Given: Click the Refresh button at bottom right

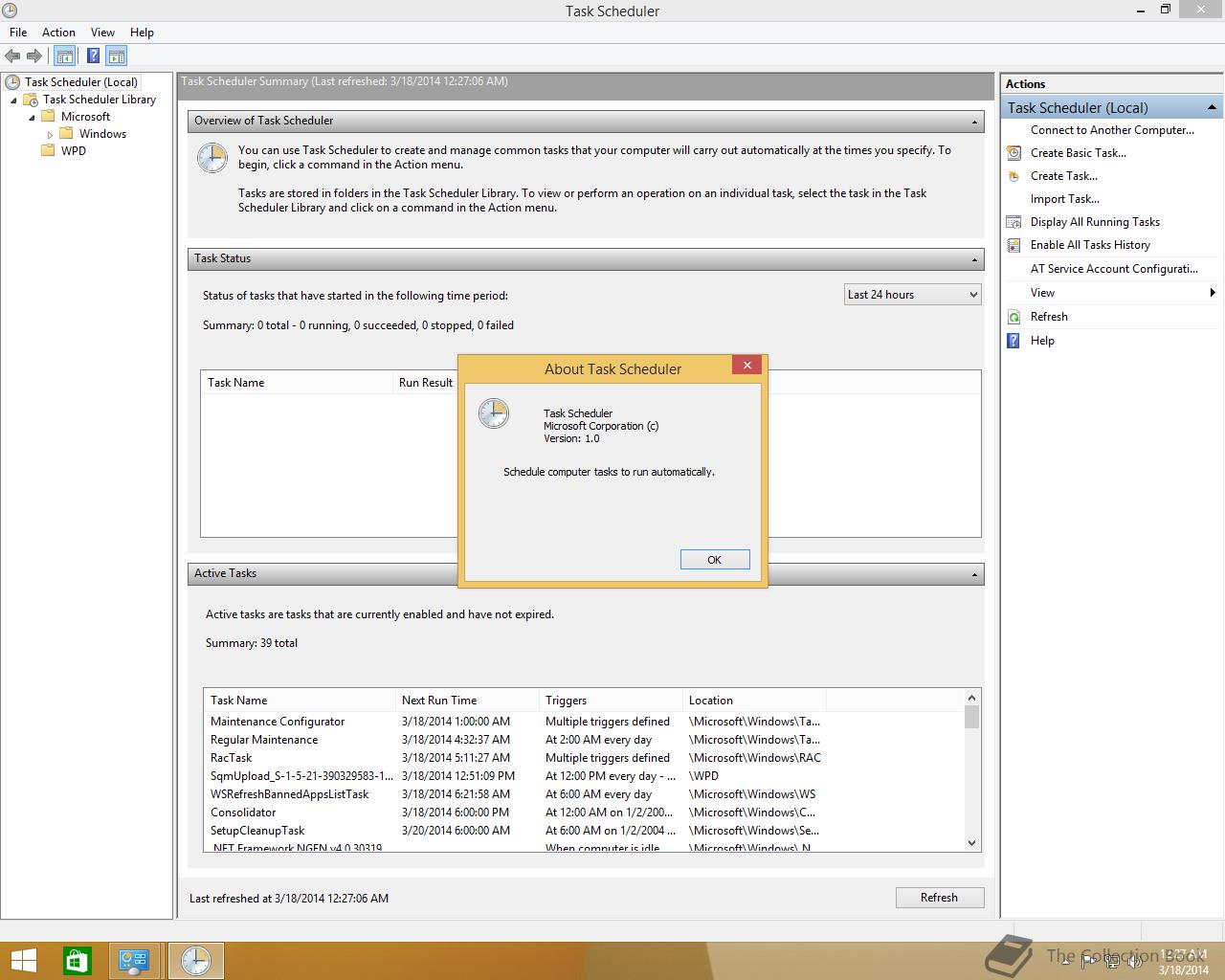Looking at the screenshot, I should pyautogui.click(x=939, y=898).
